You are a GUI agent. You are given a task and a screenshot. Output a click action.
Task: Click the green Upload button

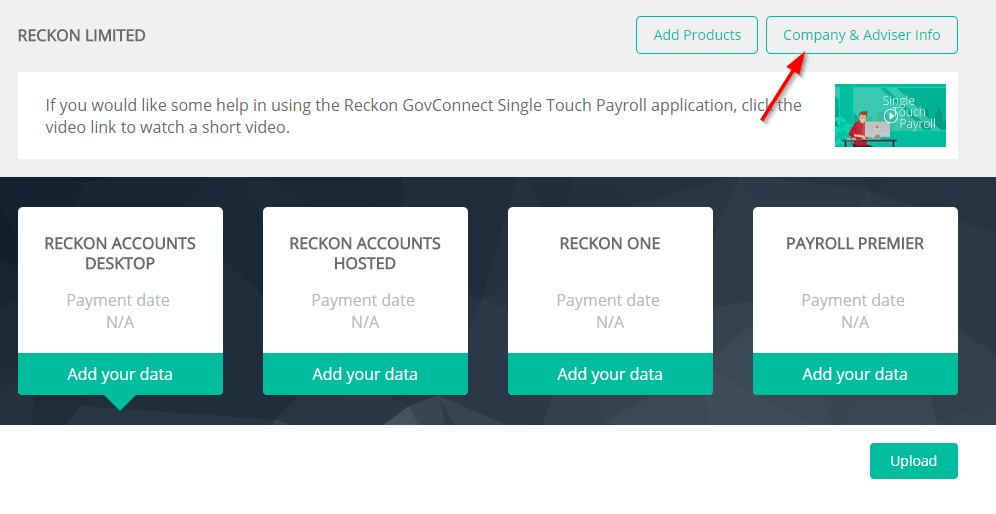point(913,461)
